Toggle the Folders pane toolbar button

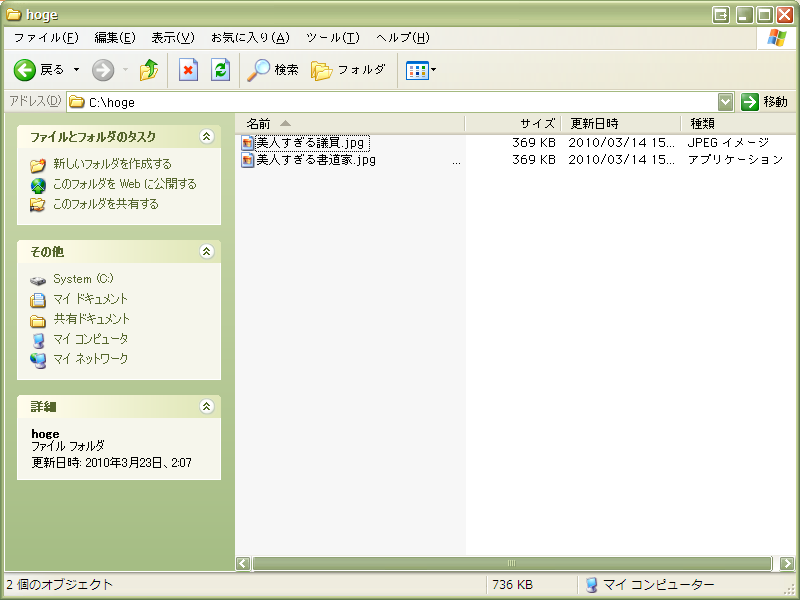(x=348, y=70)
